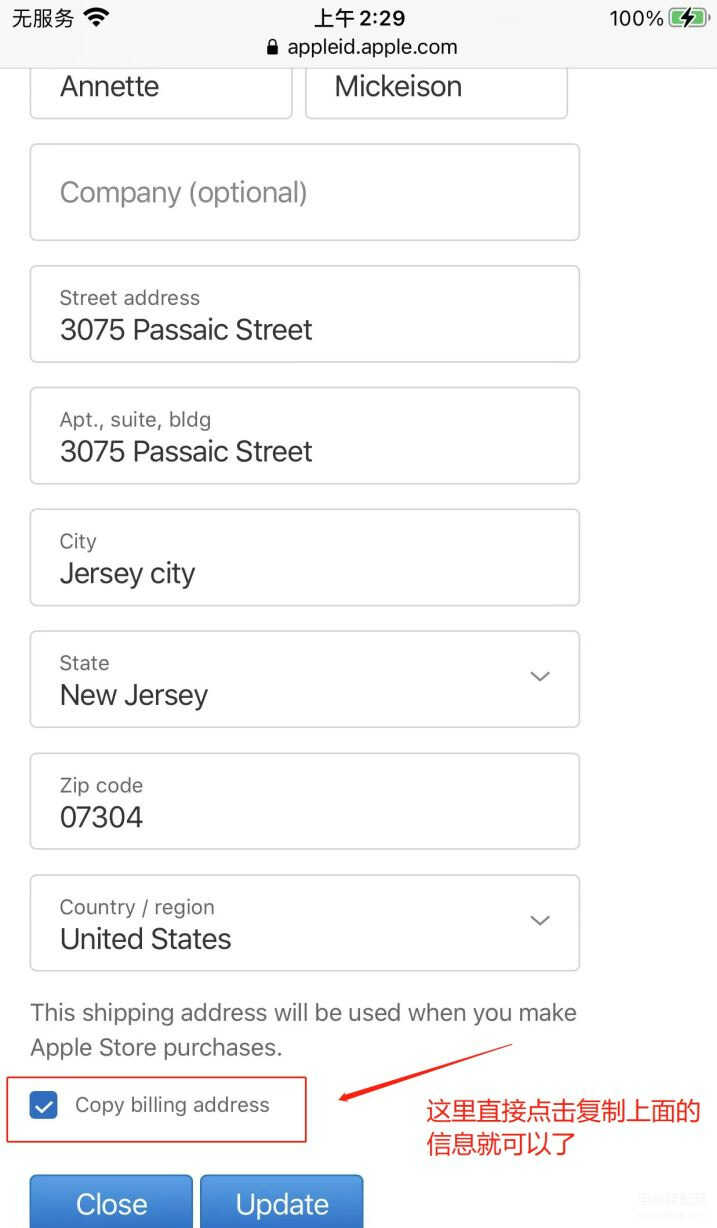Click the first name field Annette
Screen dimensions: 717x1228
pos(160,88)
